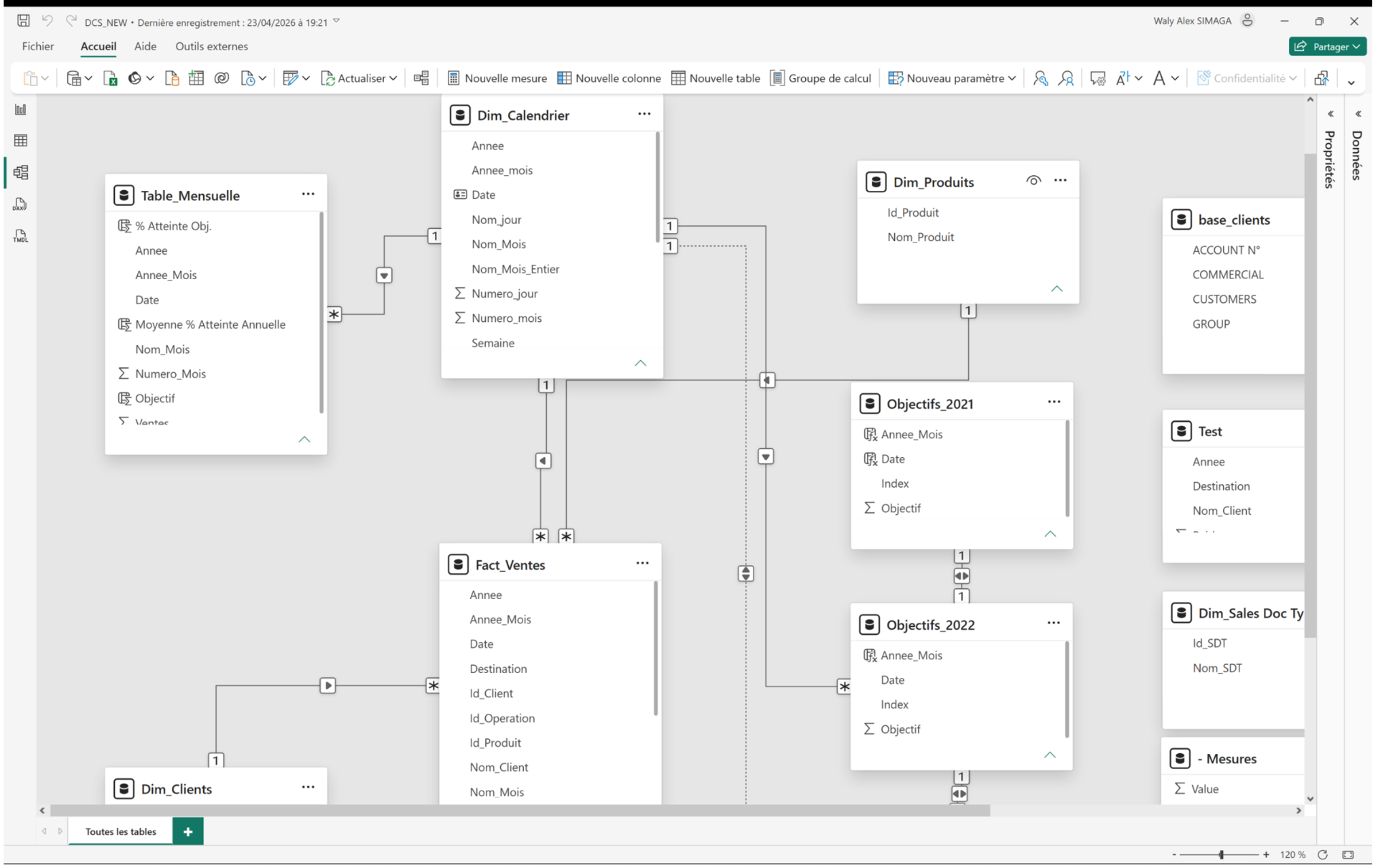The image size is (1378, 868).
Task: Click the Manage relationships icon
Action: coord(421,78)
